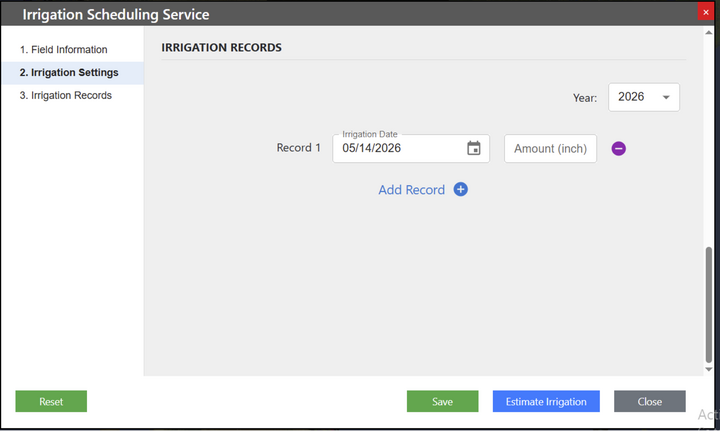The width and height of the screenshot is (720, 431).
Task: Focus the Irrigation Date field showing 05/14/2026
Action: coord(411,148)
